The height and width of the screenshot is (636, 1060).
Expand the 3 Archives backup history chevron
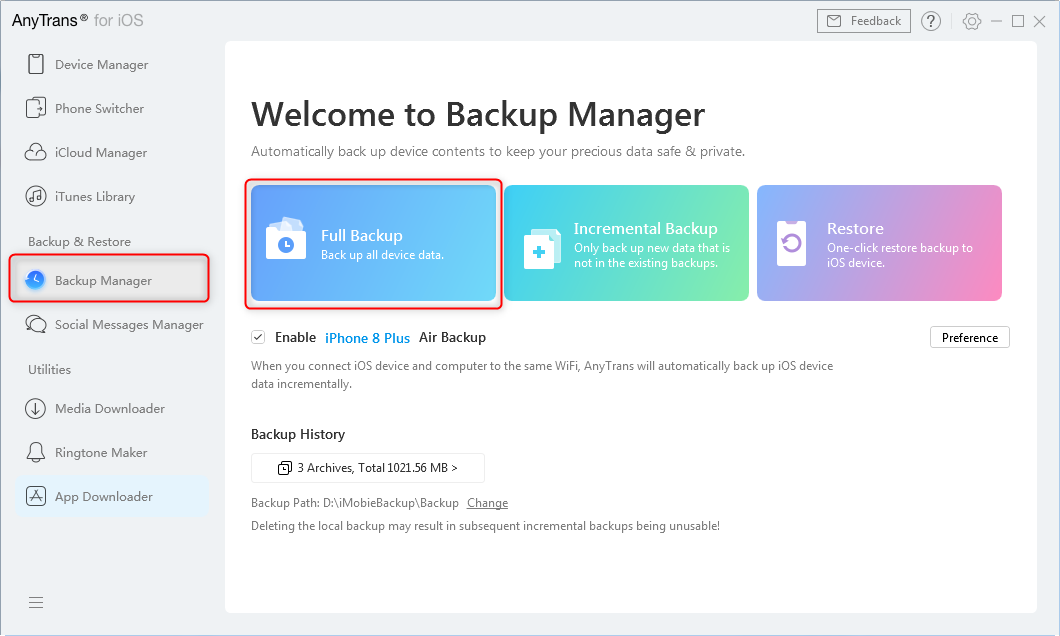pos(454,468)
